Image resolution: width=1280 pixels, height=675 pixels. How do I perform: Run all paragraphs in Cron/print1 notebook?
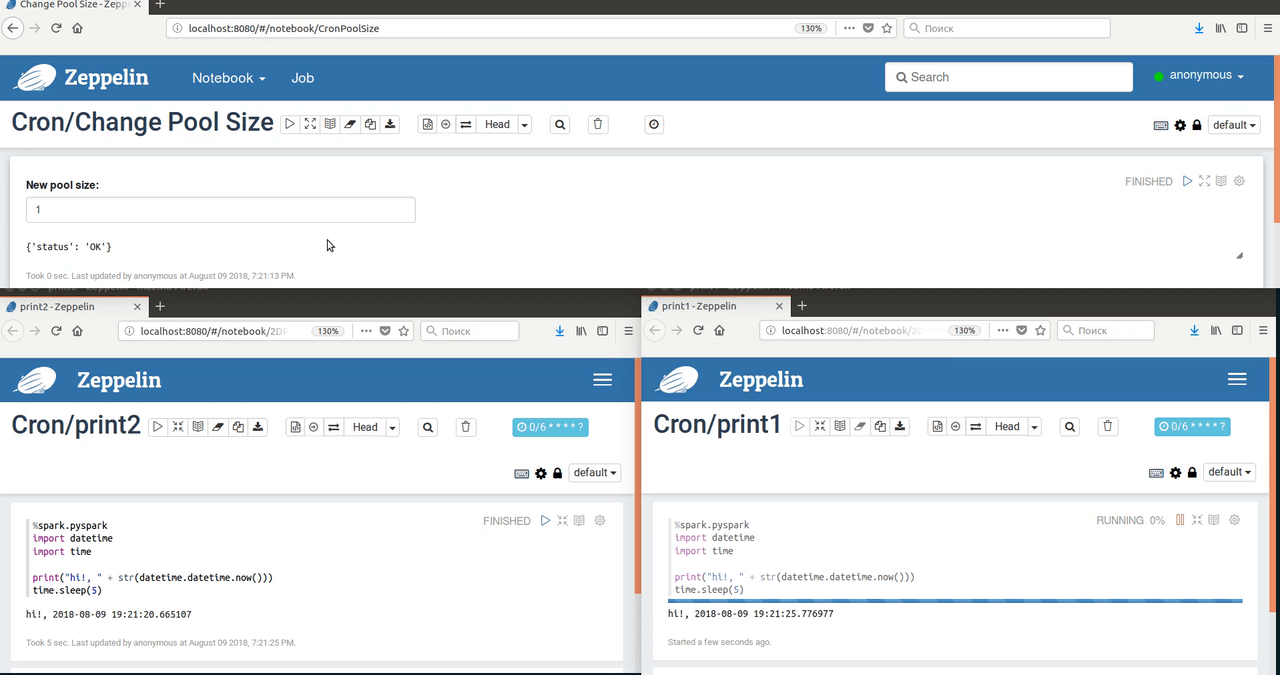click(x=800, y=426)
